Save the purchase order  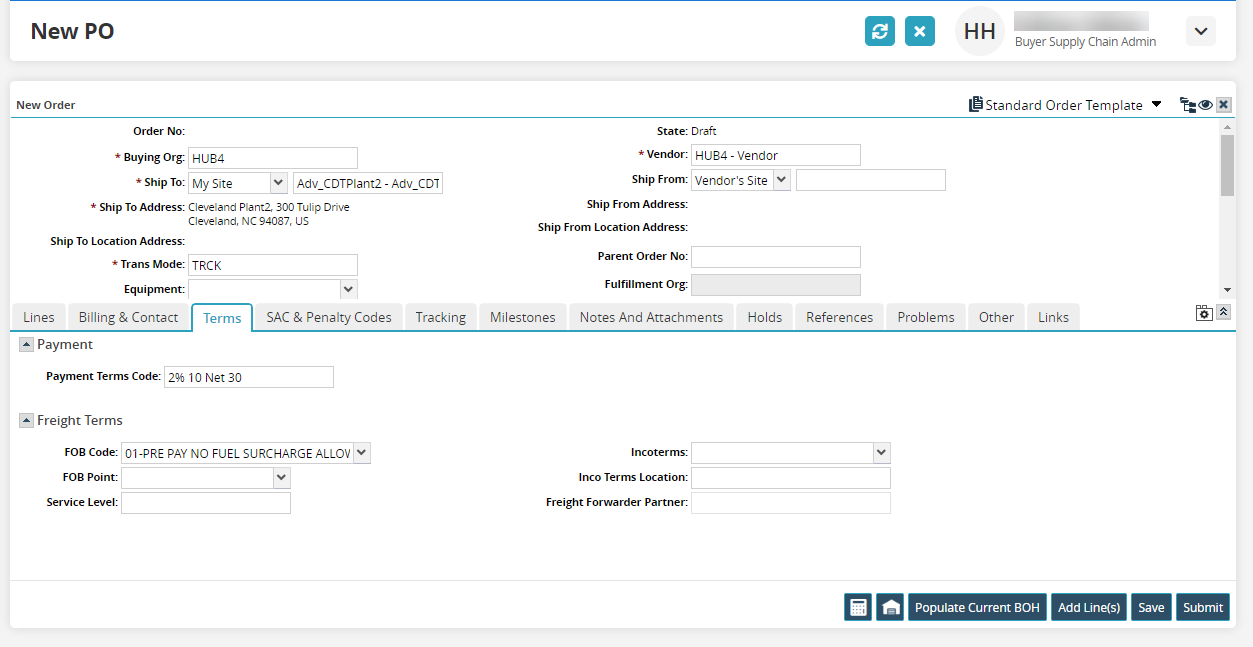tap(1151, 607)
